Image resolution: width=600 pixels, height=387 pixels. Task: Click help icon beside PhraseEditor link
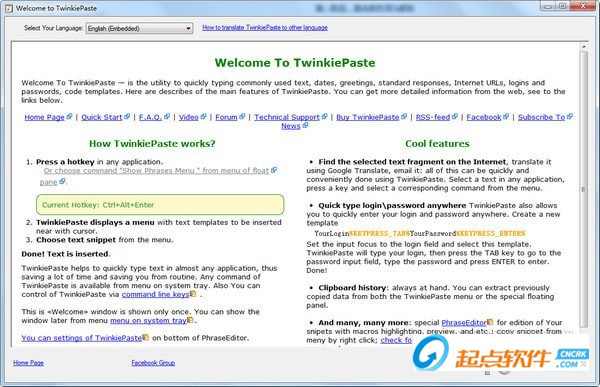tap(490, 322)
